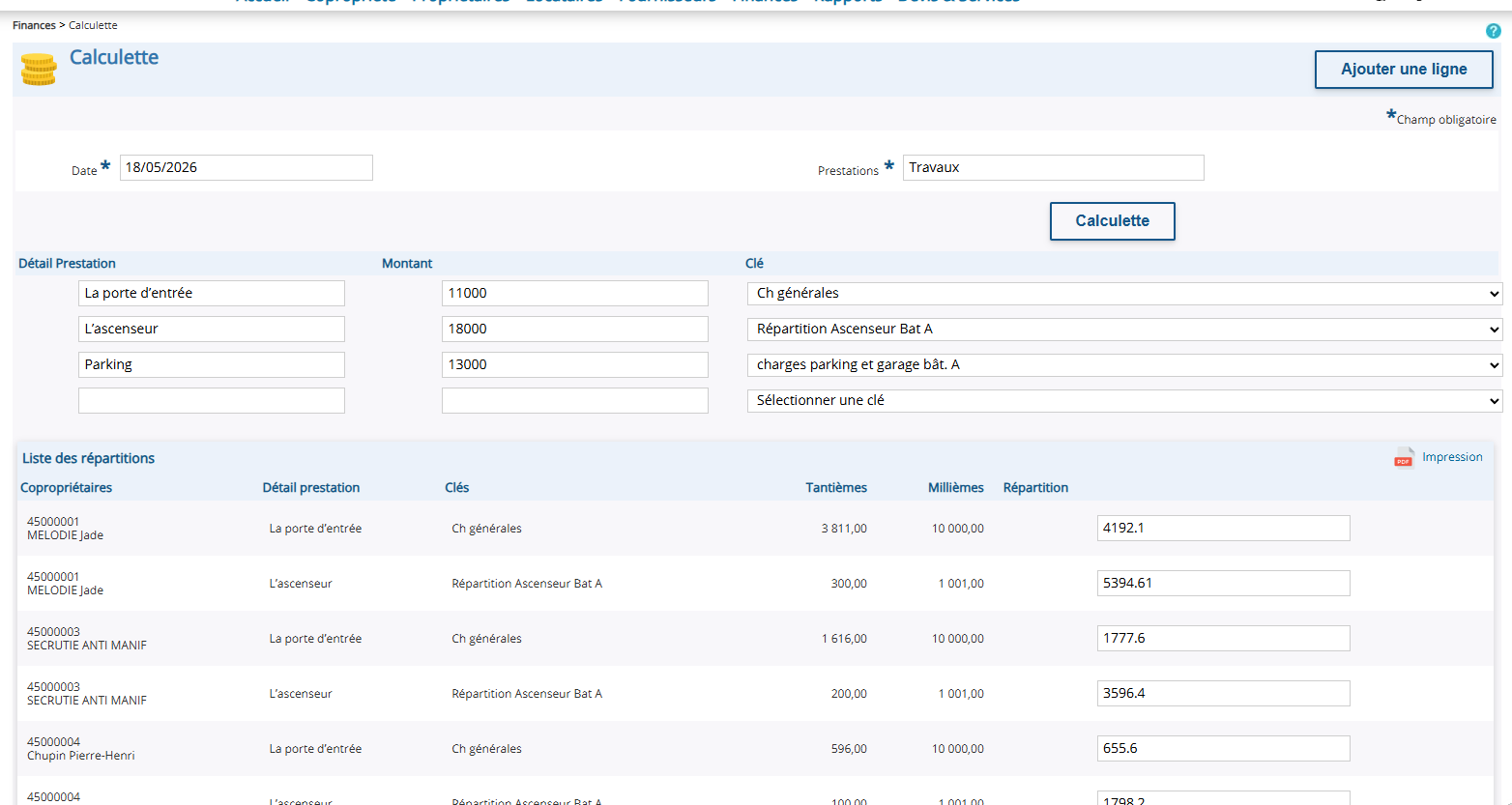Open the 'Ch générales' clé dropdown
This screenshot has height=805, width=1512.
click(x=1124, y=294)
